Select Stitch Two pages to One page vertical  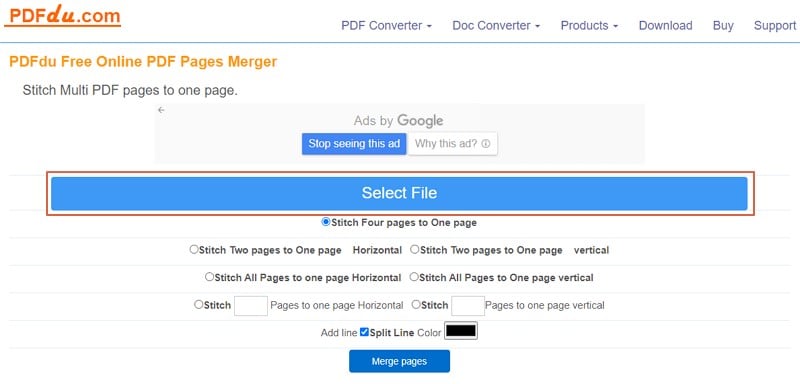pos(414,250)
